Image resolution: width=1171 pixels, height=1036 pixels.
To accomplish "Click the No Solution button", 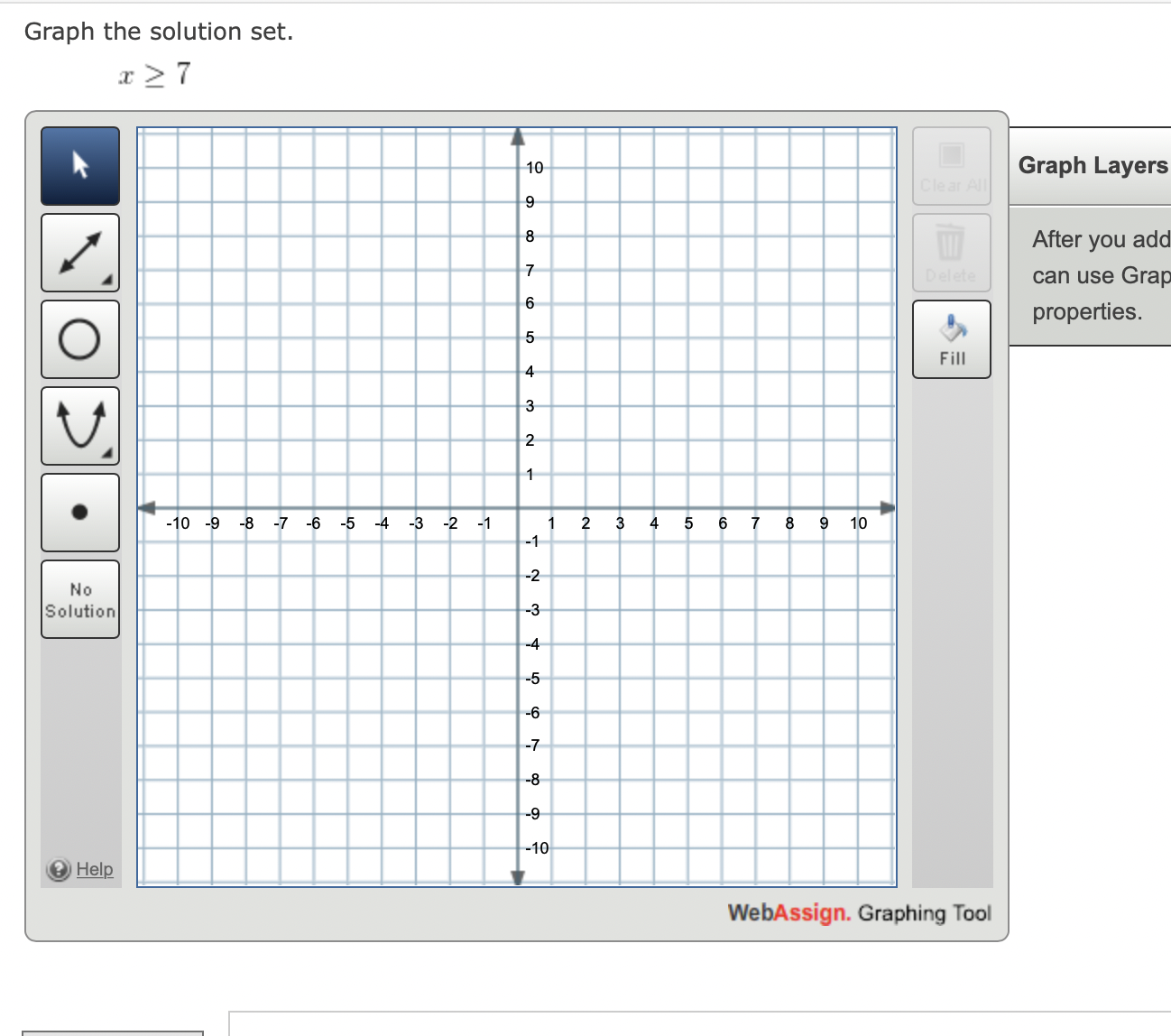I will tap(79, 598).
